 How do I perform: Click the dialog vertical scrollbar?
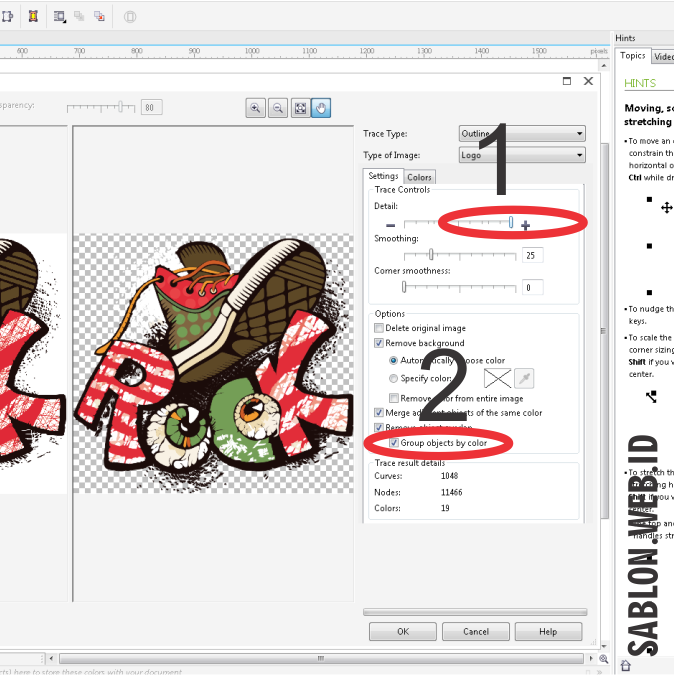(604, 331)
